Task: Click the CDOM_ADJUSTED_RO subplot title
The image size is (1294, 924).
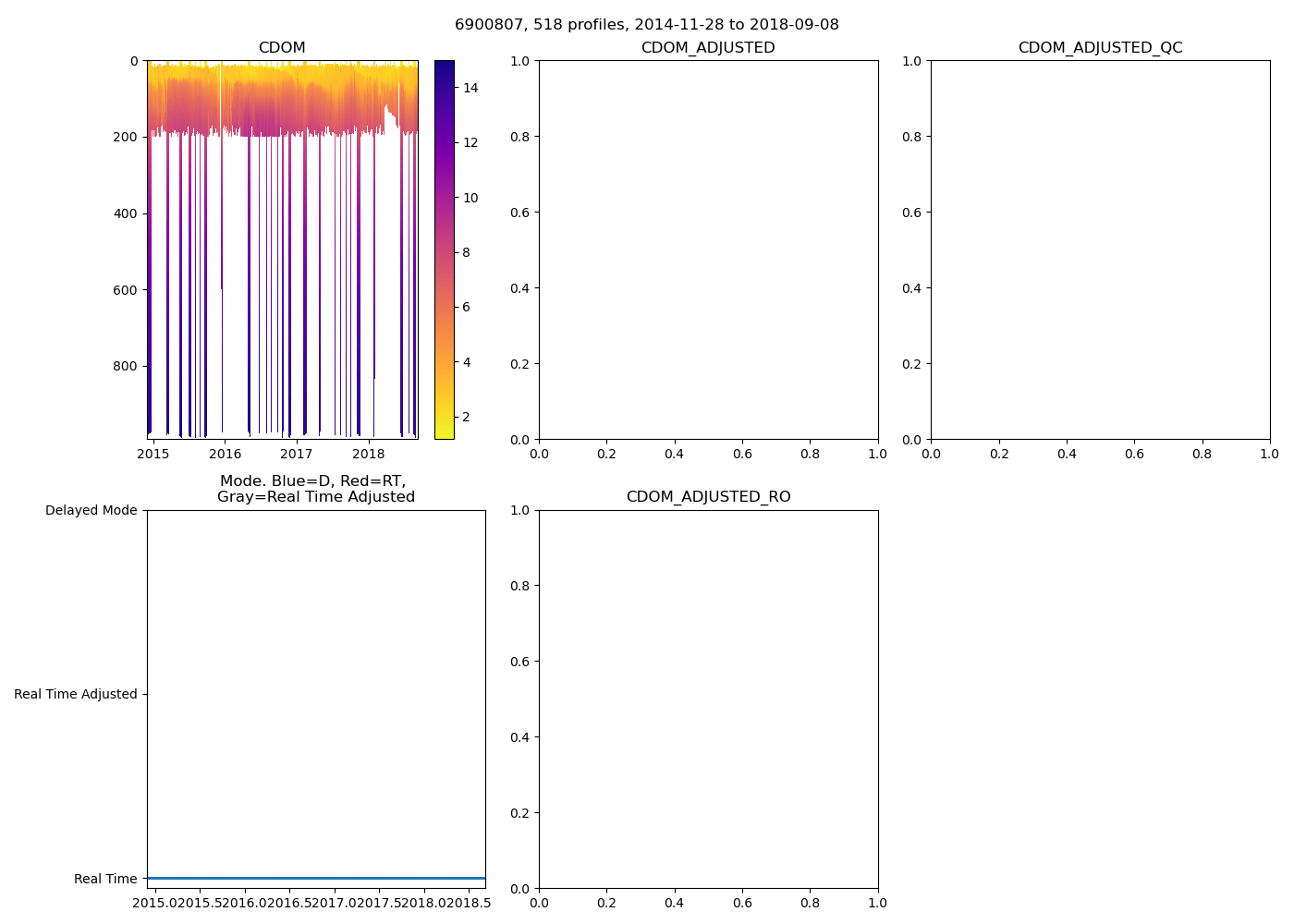Action: 708,497
